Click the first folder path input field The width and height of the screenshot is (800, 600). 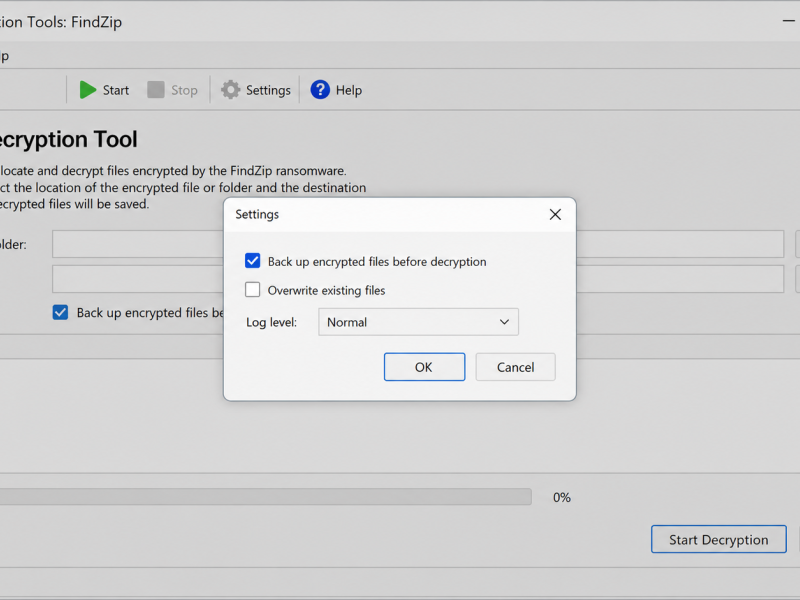[418, 244]
